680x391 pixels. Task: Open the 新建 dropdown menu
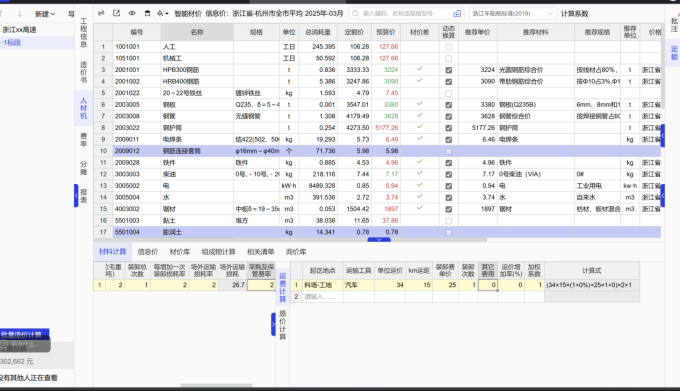pos(45,14)
